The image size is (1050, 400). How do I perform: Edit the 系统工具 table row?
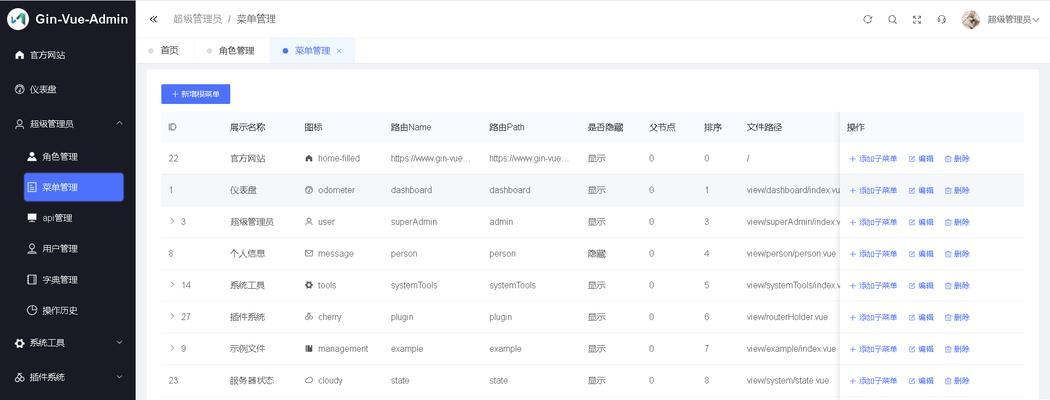pos(921,285)
